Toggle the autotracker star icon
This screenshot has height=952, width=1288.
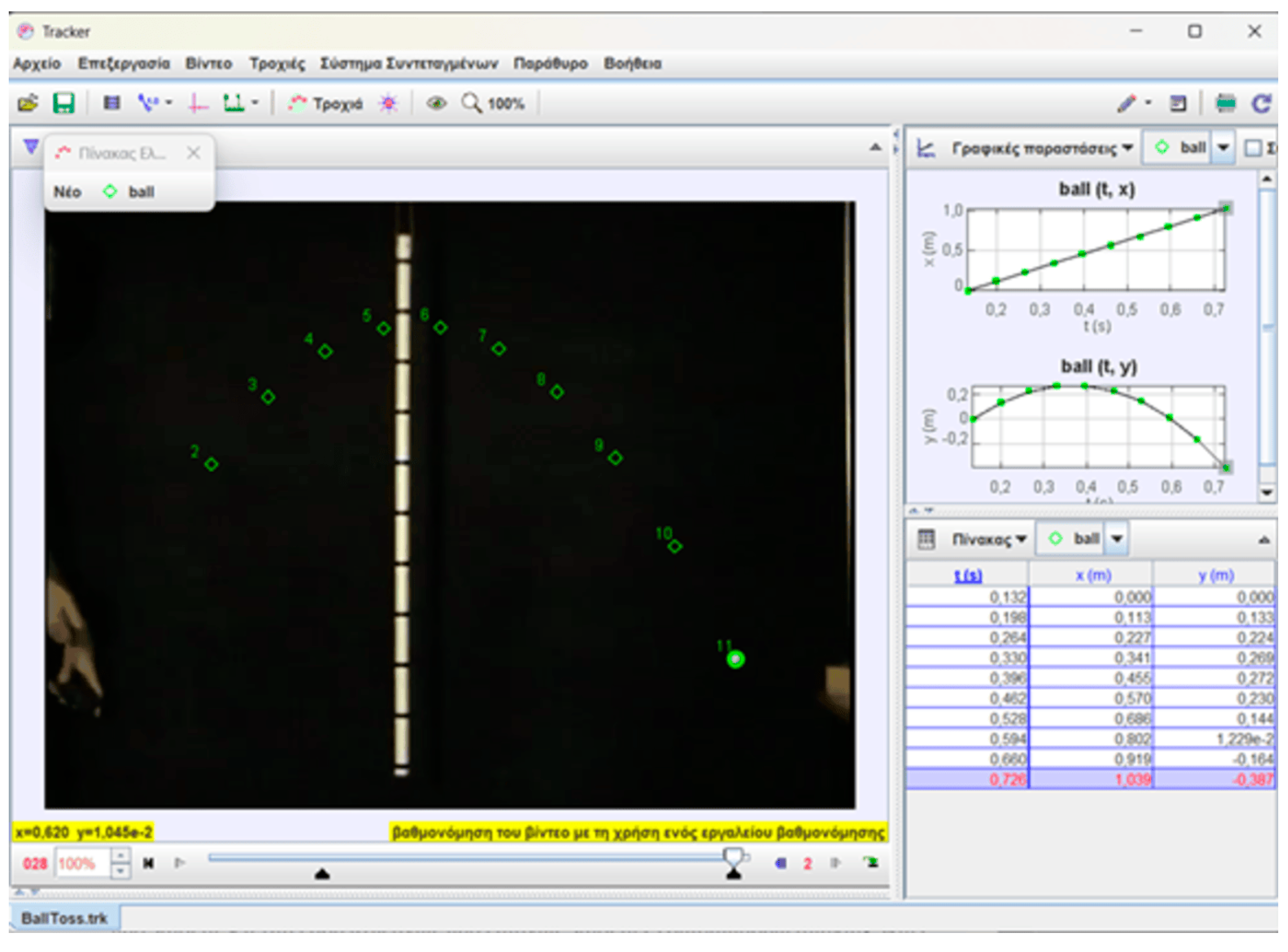point(389,104)
